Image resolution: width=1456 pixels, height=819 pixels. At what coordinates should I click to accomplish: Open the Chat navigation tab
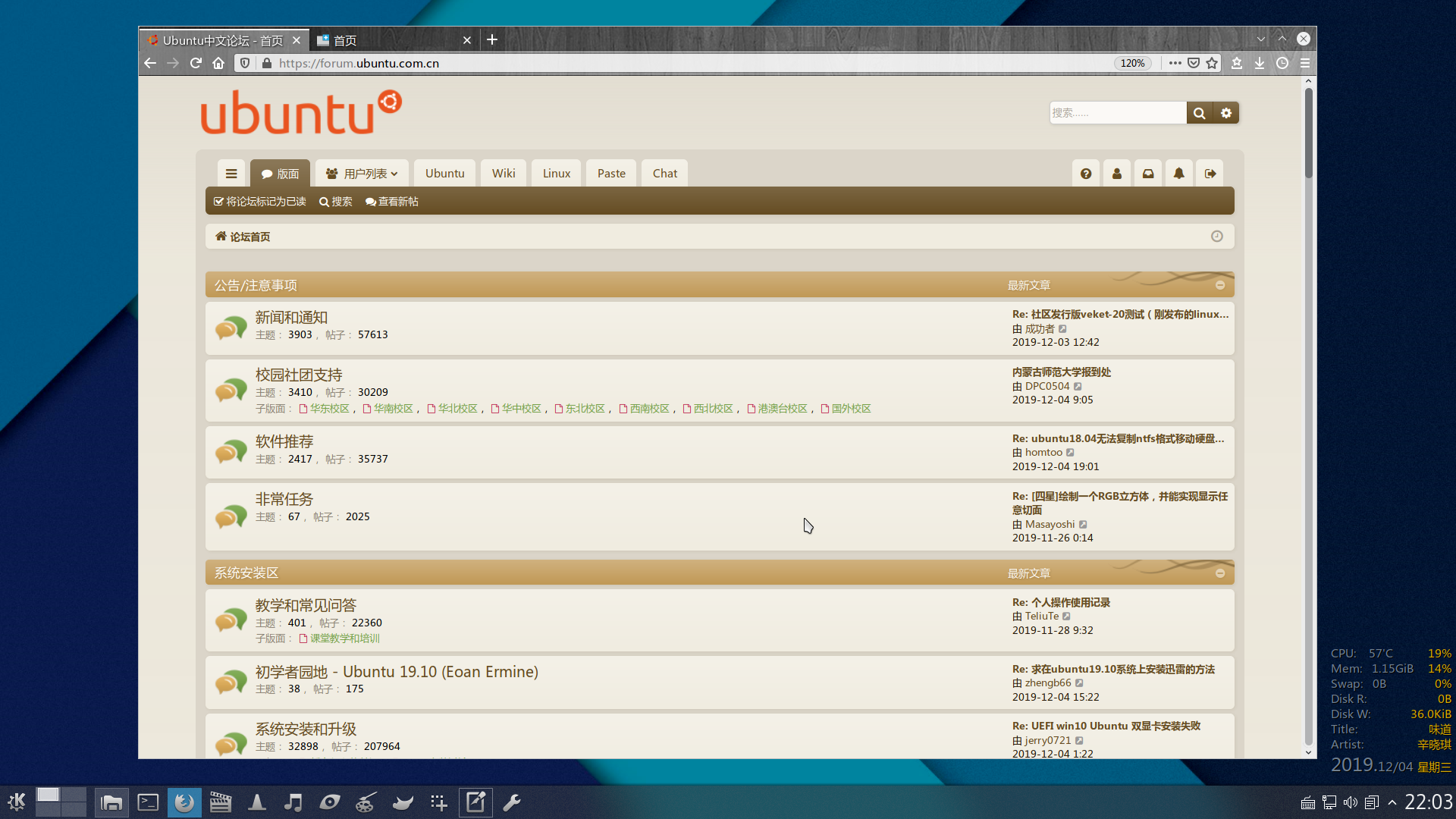coord(665,174)
